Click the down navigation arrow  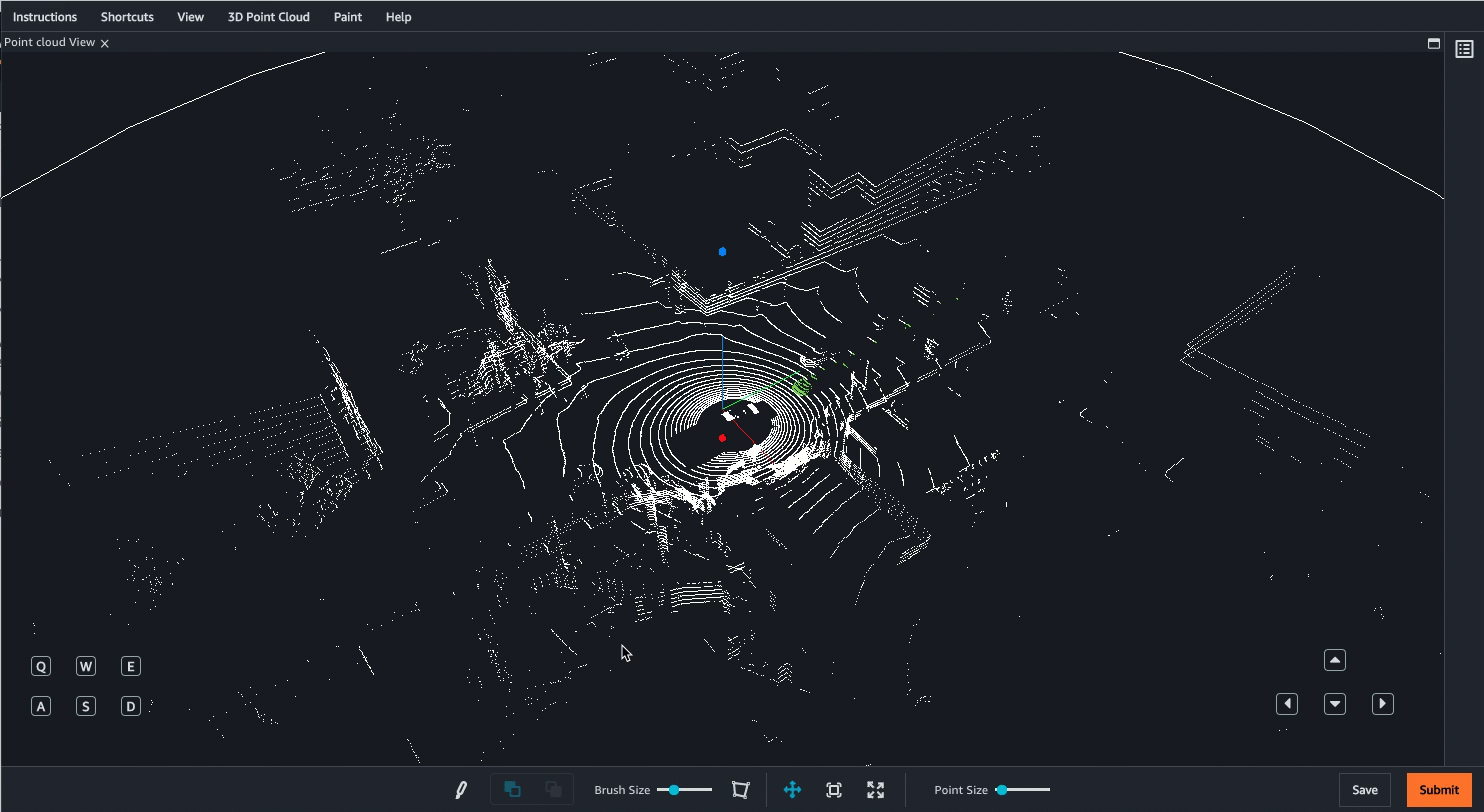tap(1334, 703)
